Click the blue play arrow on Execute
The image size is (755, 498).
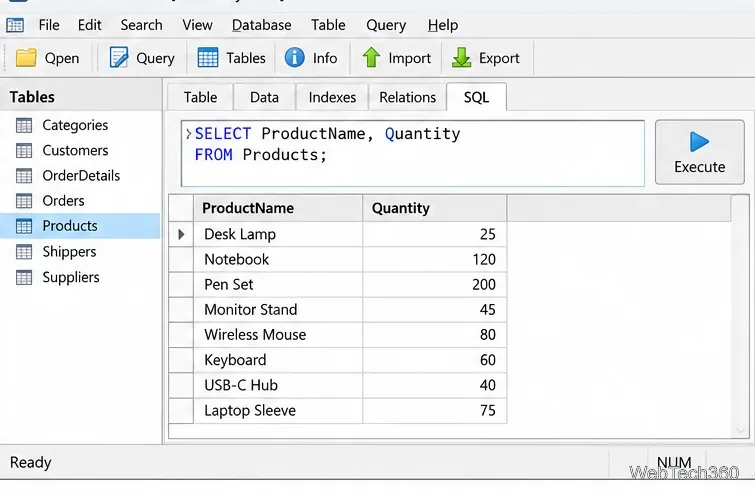point(699,142)
